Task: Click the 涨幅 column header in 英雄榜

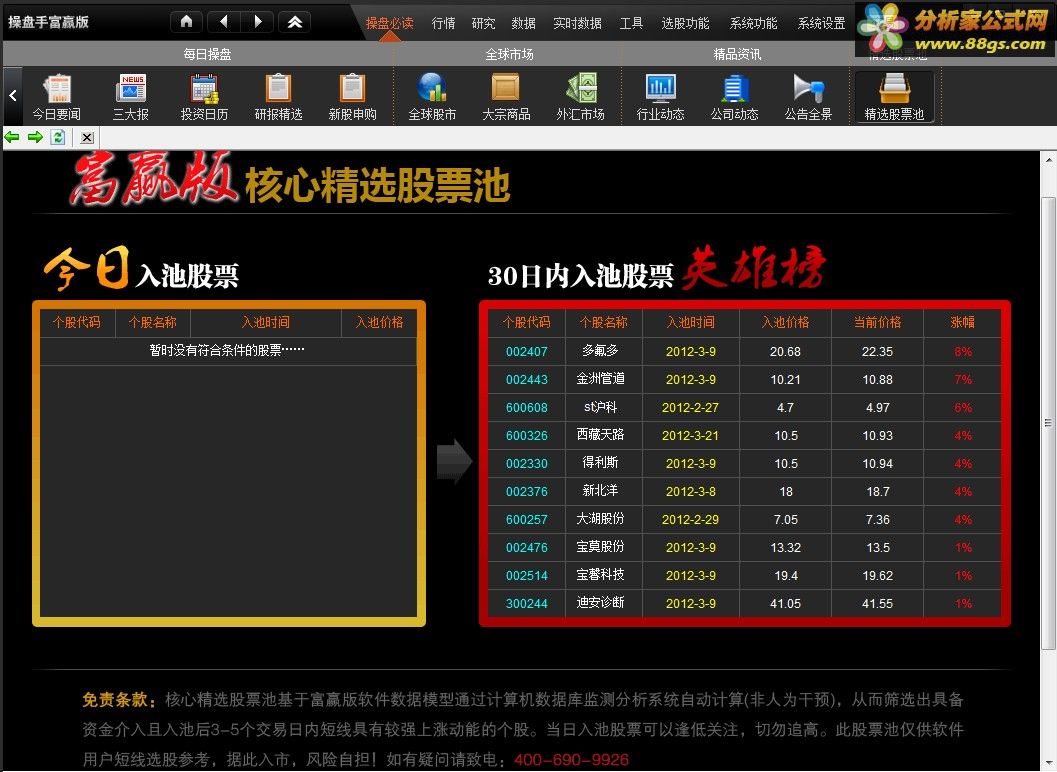Action: (963, 322)
